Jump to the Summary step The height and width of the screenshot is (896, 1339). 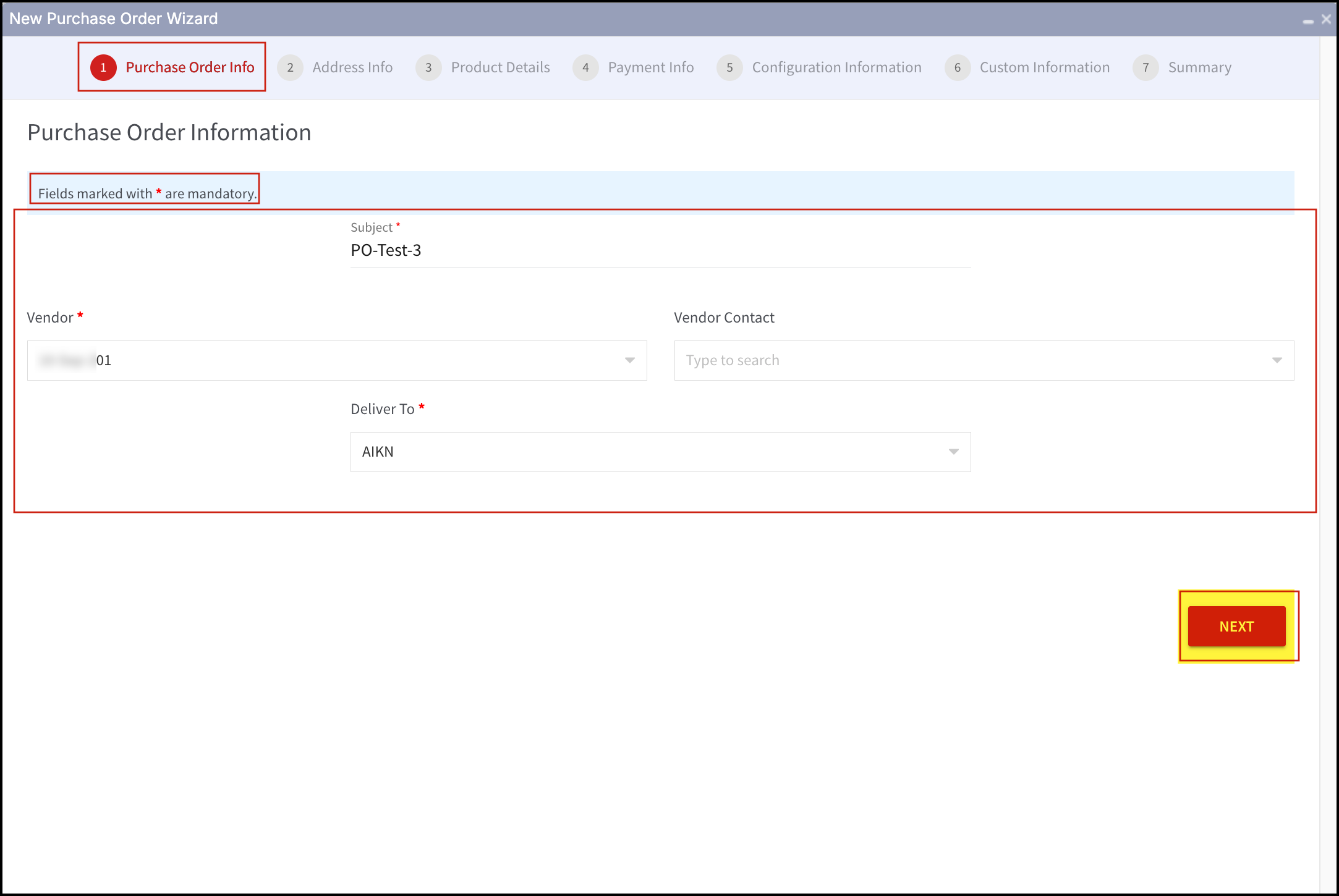click(x=1182, y=67)
